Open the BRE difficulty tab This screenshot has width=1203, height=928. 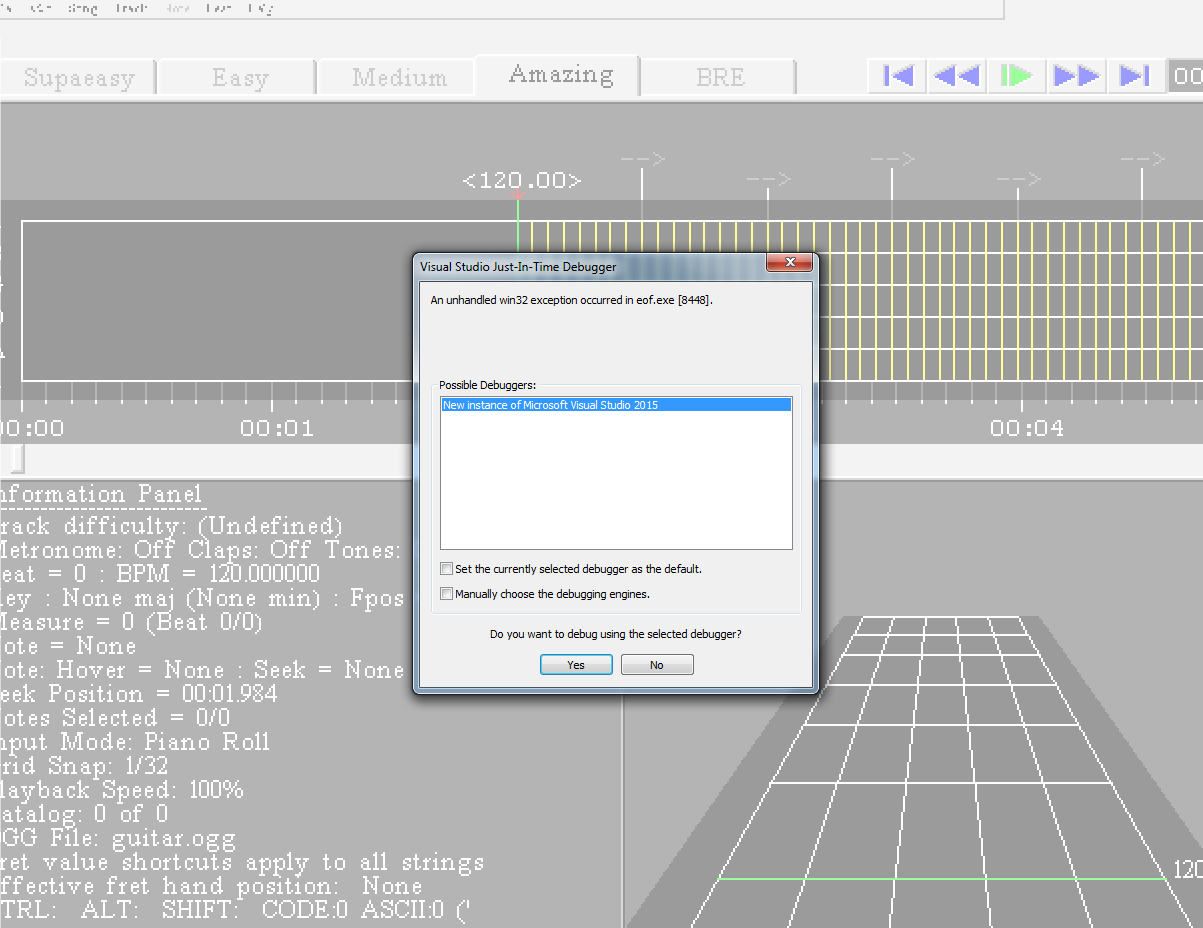(x=719, y=78)
